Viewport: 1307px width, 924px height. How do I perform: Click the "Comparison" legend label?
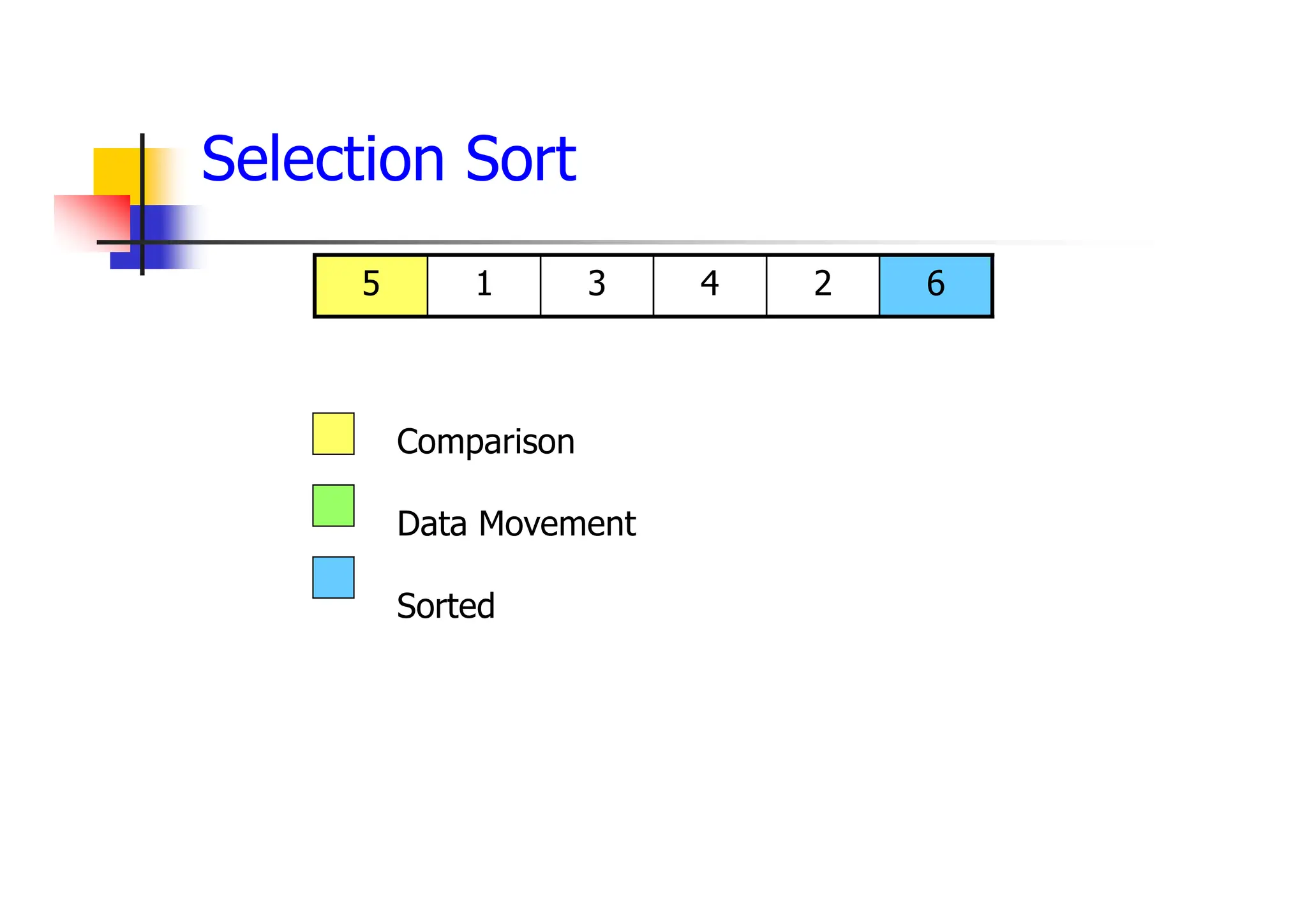click(x=486, y=442)
